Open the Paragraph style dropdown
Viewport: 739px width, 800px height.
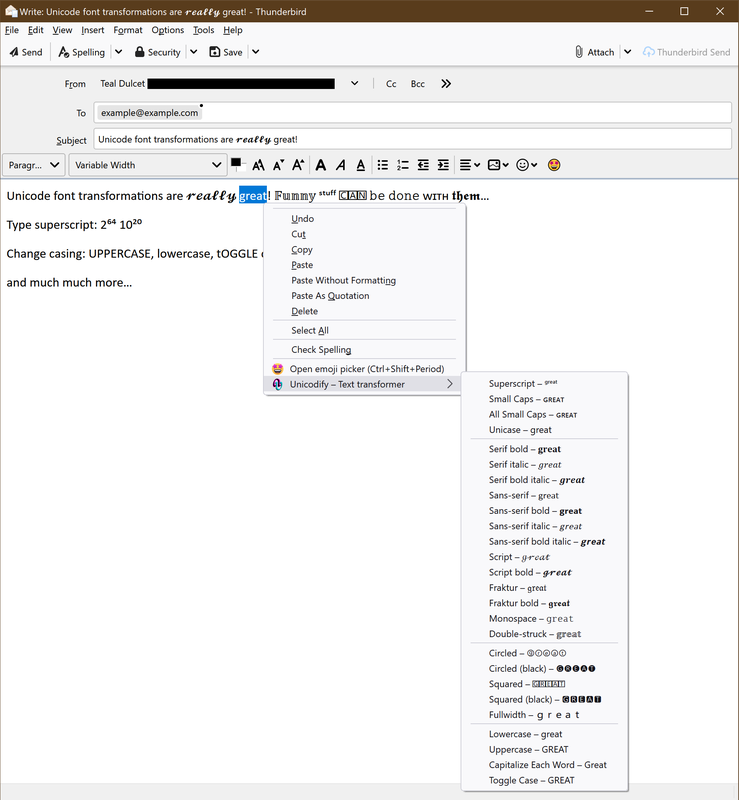tap(34, 165)
